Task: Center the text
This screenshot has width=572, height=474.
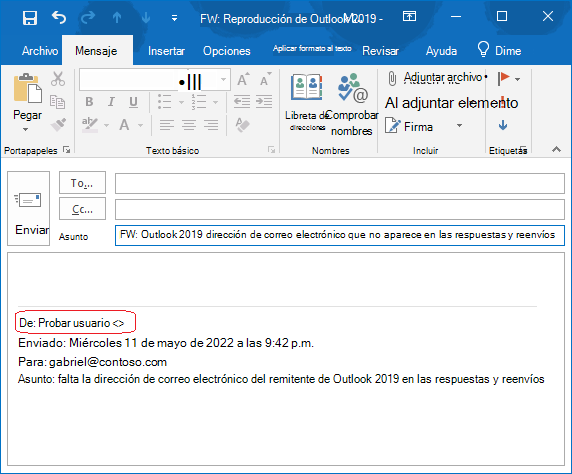Action: click(x=189, y=125)
